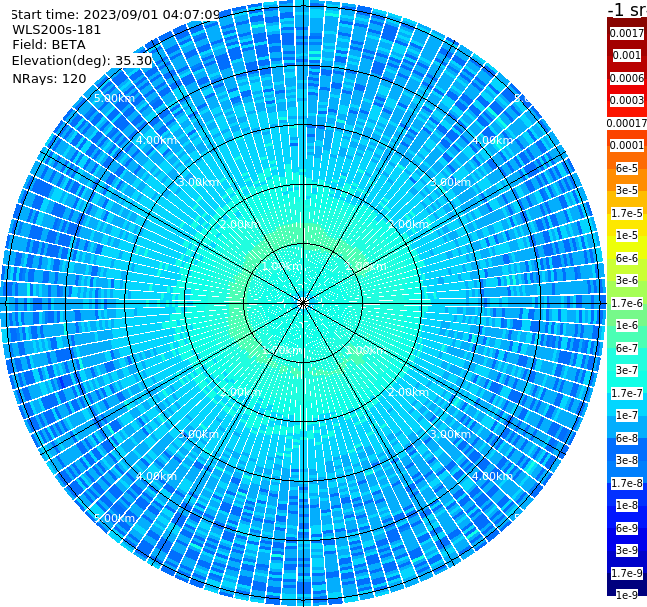The width and height of the screenshot is (647, 607).
Task: Select the 3e-5 colorbar tick label
Action: (x=627, y=190)
